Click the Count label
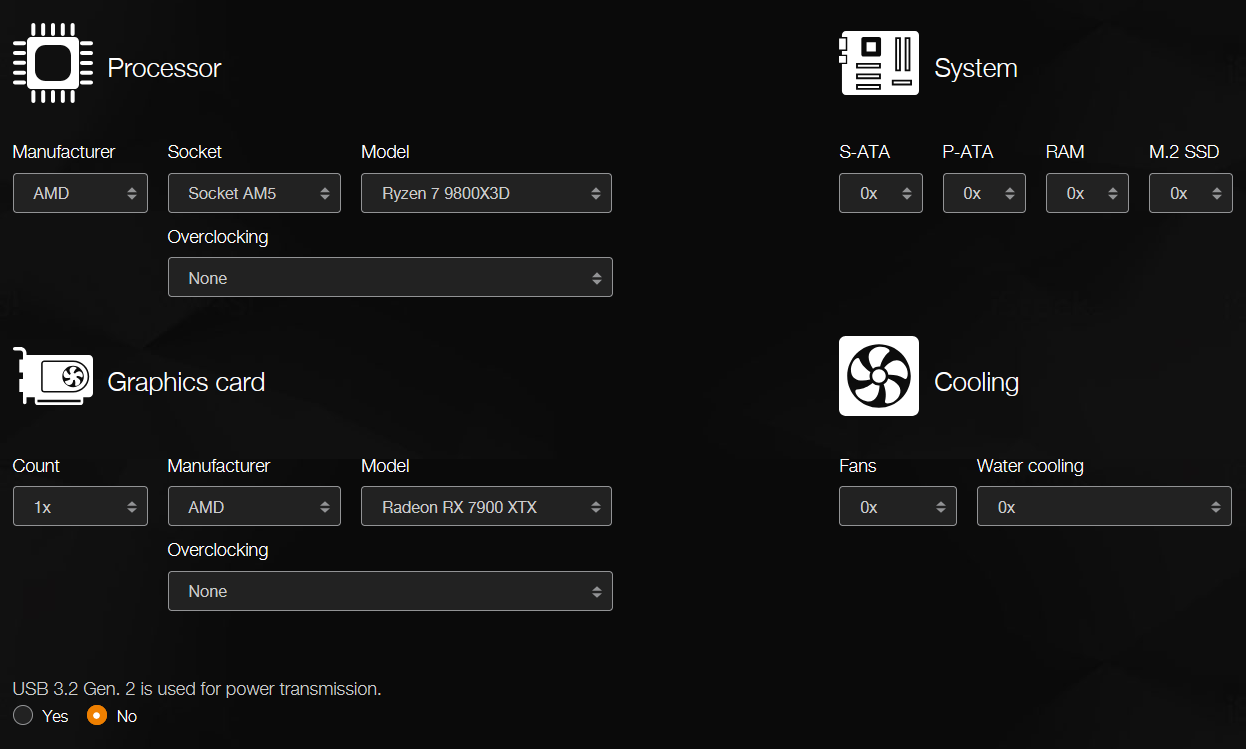 coord(36,466)
